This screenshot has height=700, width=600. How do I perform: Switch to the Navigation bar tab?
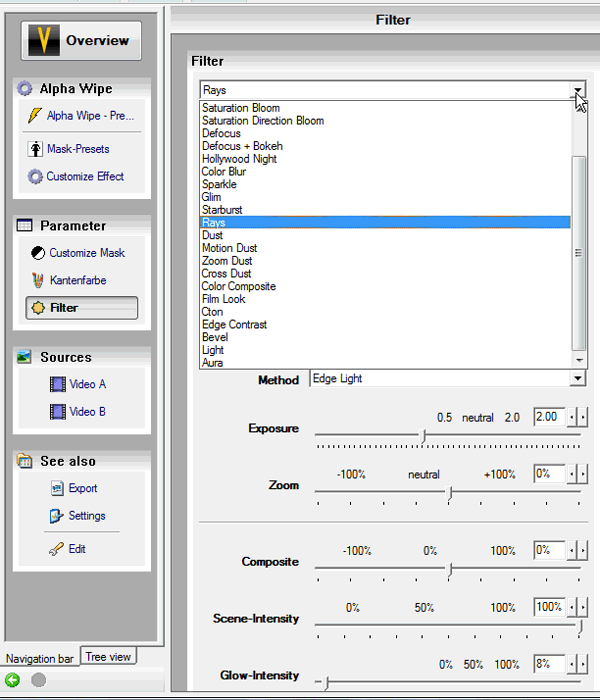pos(40,658)
